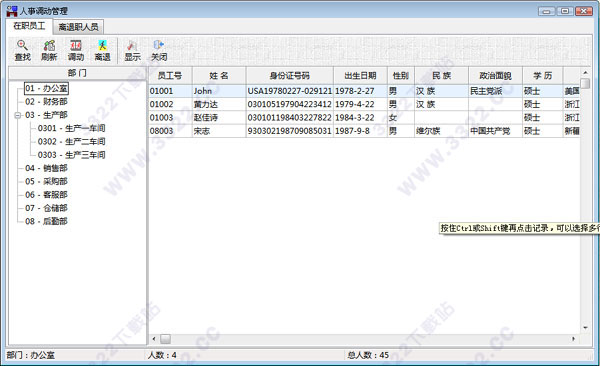600x366 pixels.
Task: Click status bar 部门：办公室 text
Action: point(31,355)
